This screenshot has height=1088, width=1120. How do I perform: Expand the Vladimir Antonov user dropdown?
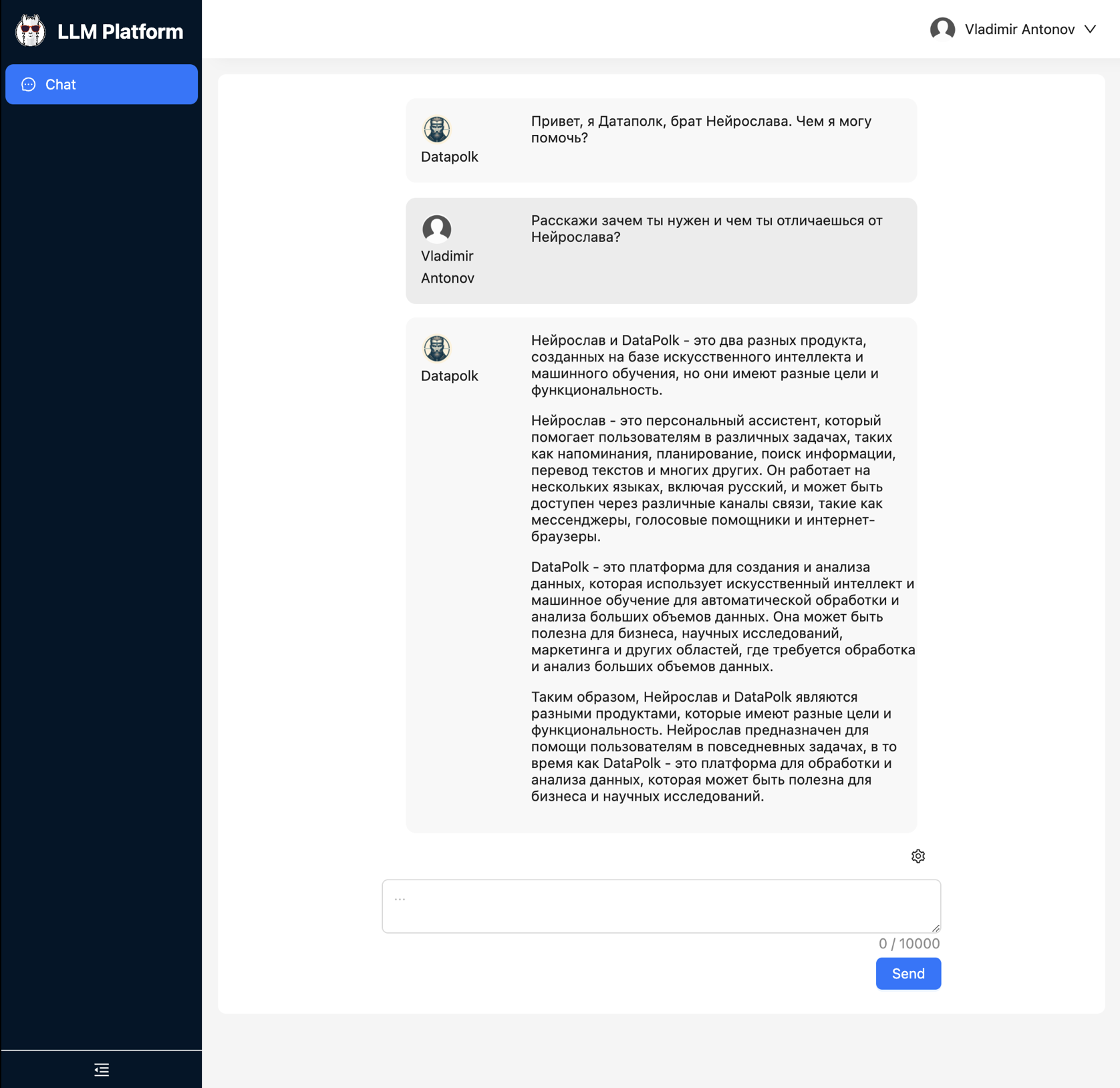point(1013,29)
